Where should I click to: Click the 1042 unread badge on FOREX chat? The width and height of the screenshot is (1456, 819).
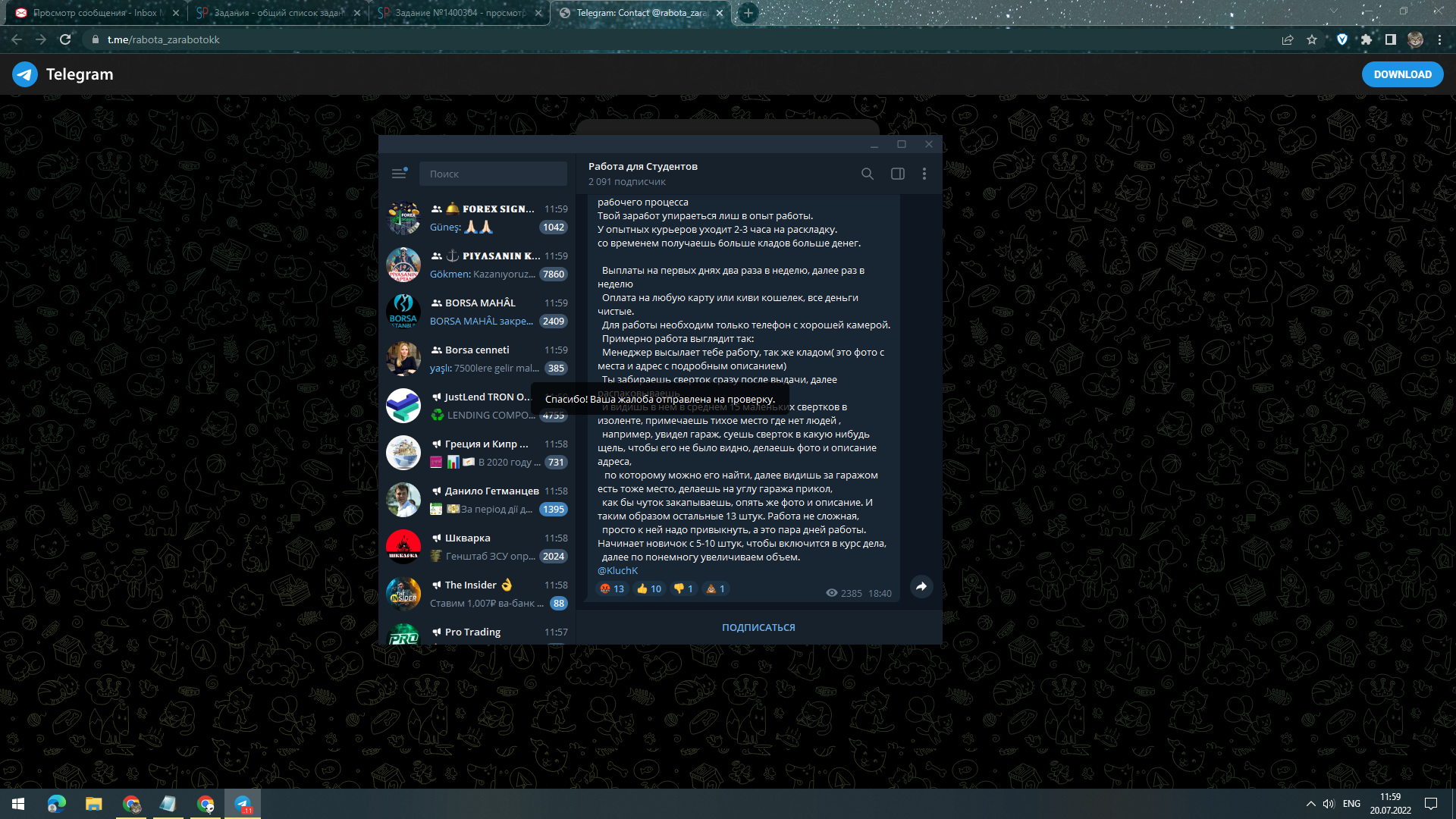click(554, 227)
